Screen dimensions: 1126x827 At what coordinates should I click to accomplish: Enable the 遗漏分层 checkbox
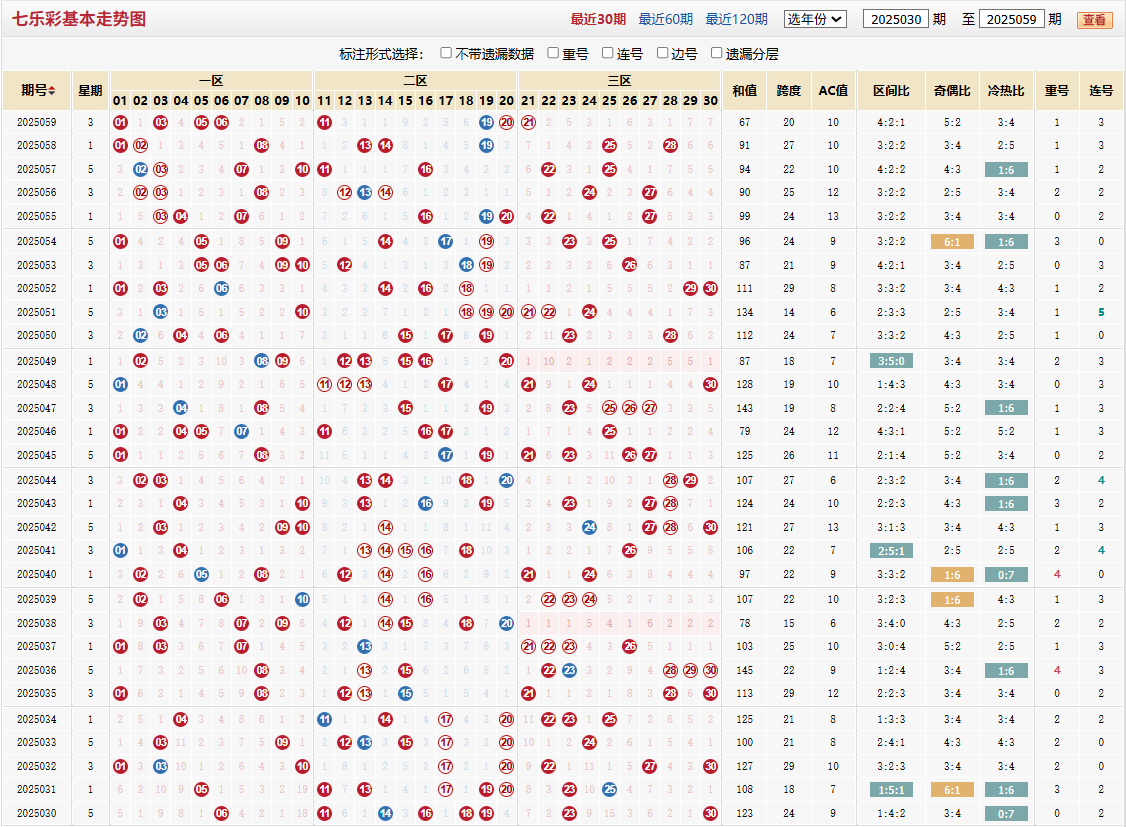[716, 53]
